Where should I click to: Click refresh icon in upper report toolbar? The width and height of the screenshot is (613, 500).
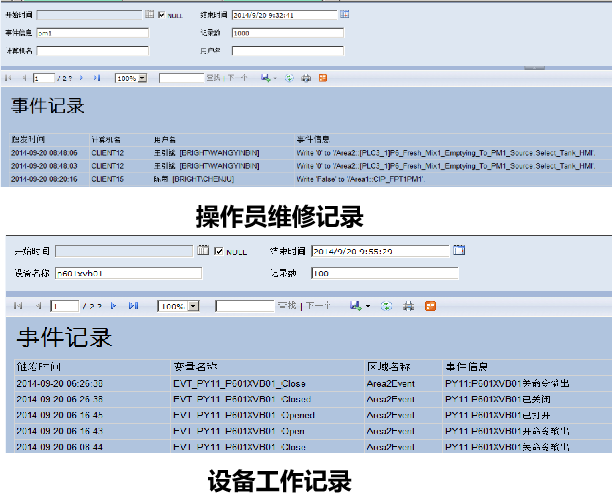(290, 77)
